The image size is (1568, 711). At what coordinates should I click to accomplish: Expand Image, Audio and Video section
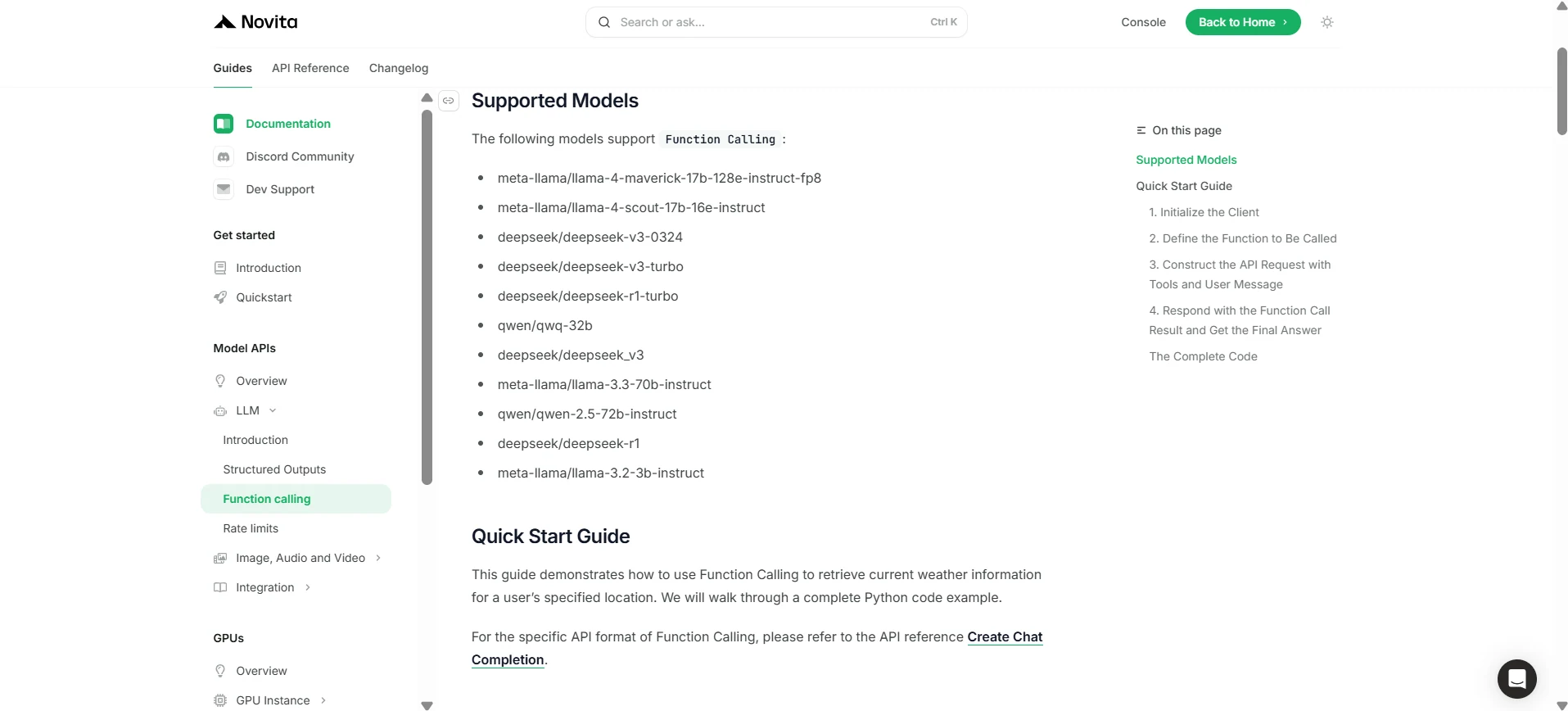tap(378, 558)
